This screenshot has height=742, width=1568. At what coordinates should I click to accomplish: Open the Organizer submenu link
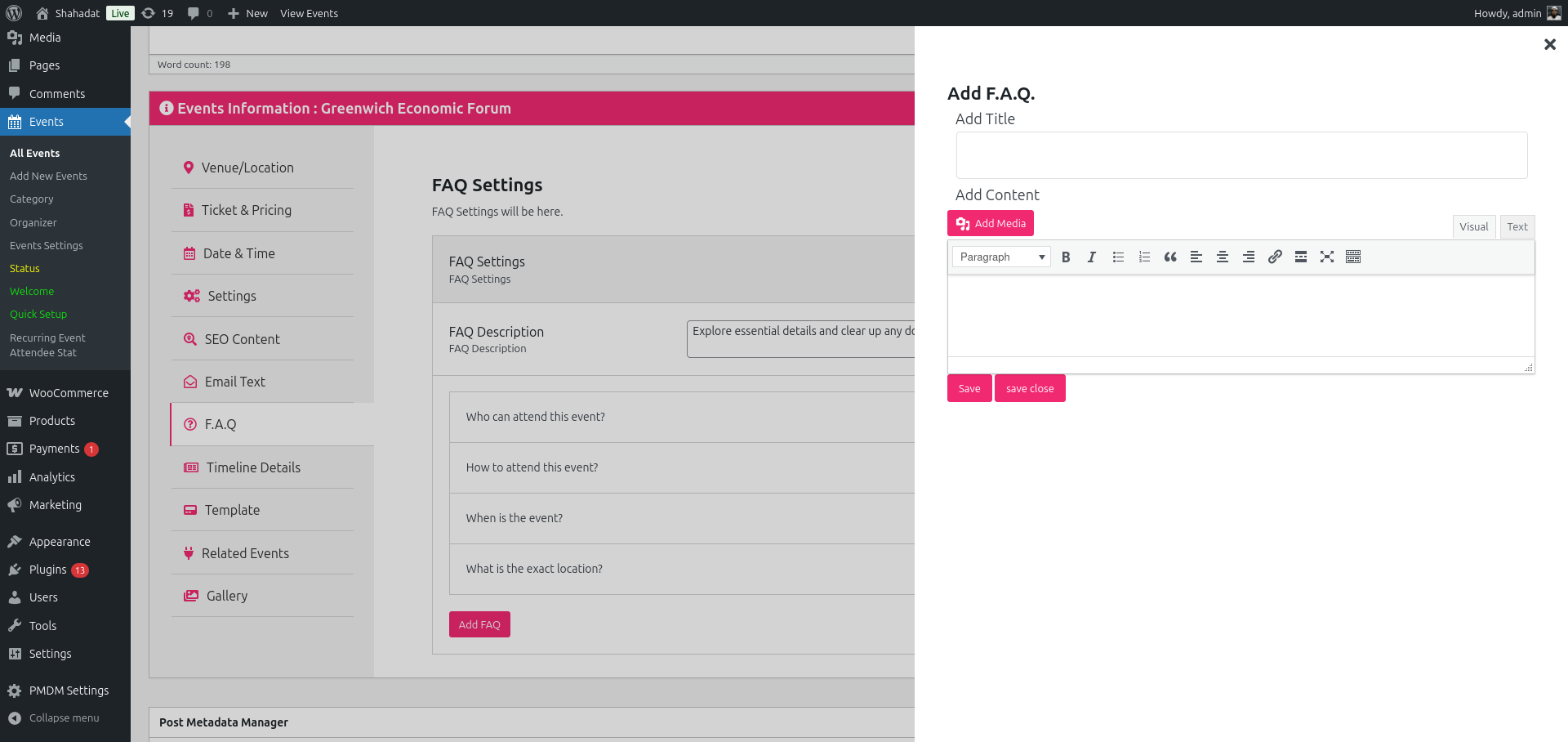pyautogui.click(x=33, y=222)
